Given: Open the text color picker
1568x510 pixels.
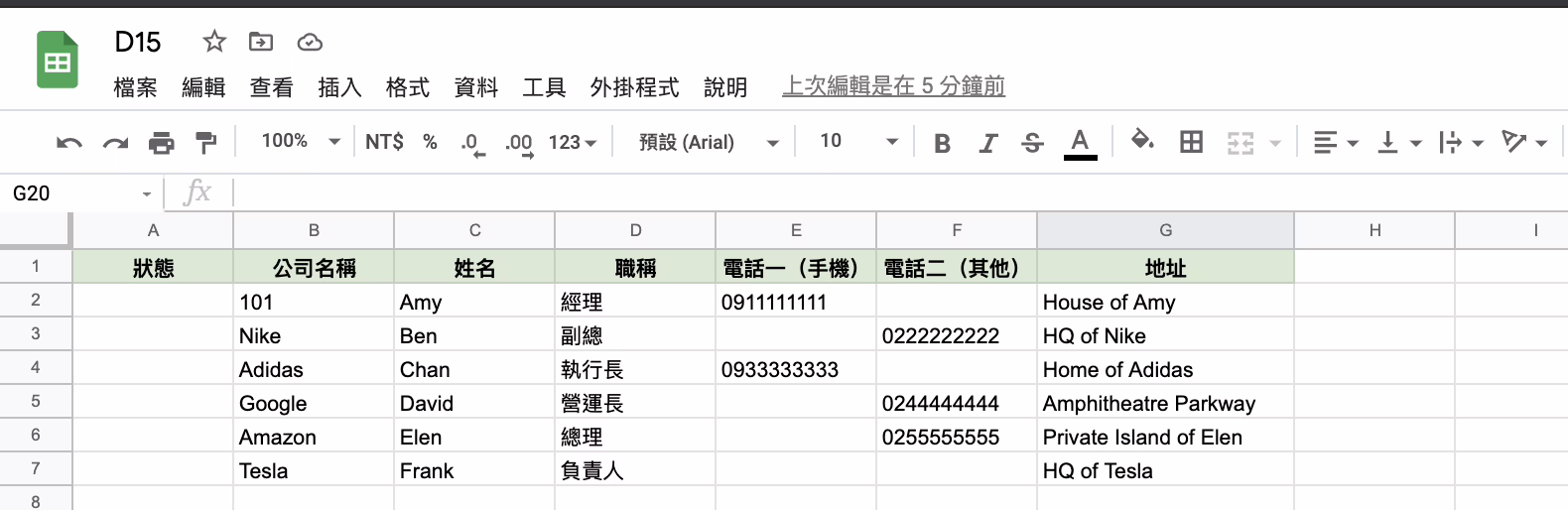Looking at the screenshot, I should (x=1081, y=143).
